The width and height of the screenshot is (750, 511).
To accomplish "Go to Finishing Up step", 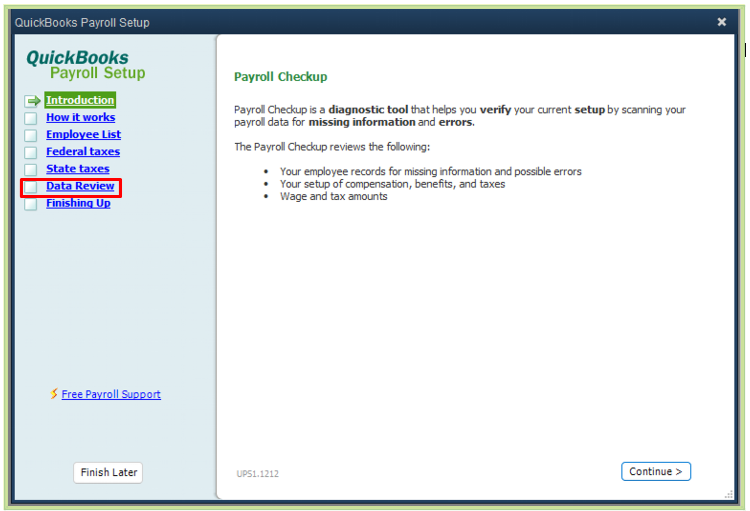I will [78, 203].
